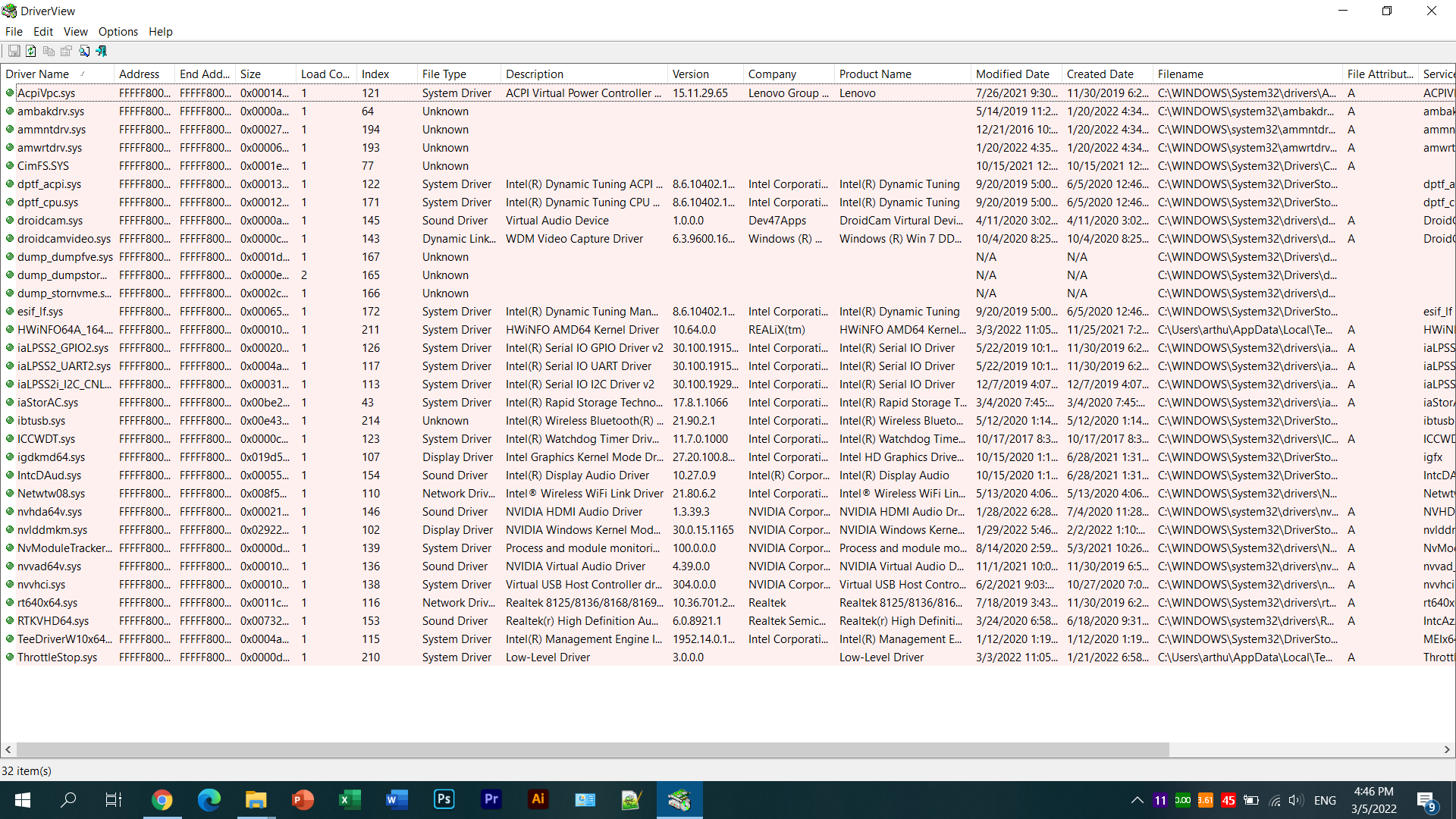Viewport: 1456px width, 819px height.
Task: Open File Explorer from the taskbar
Action: pyautogui.click(x=256, y=800)
